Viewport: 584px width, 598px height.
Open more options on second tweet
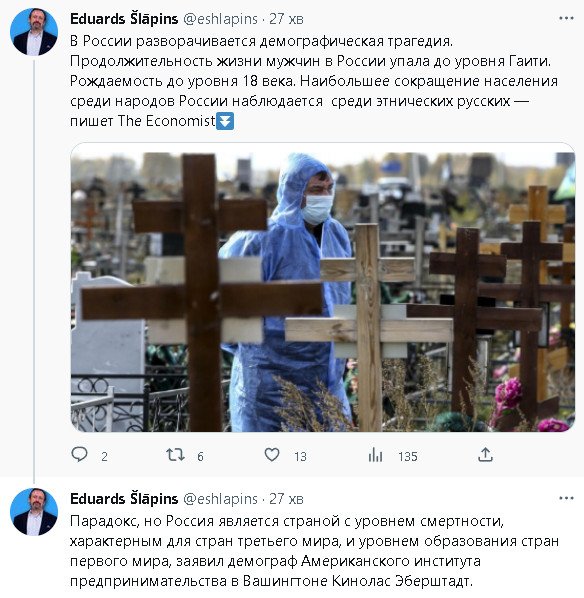566,498
